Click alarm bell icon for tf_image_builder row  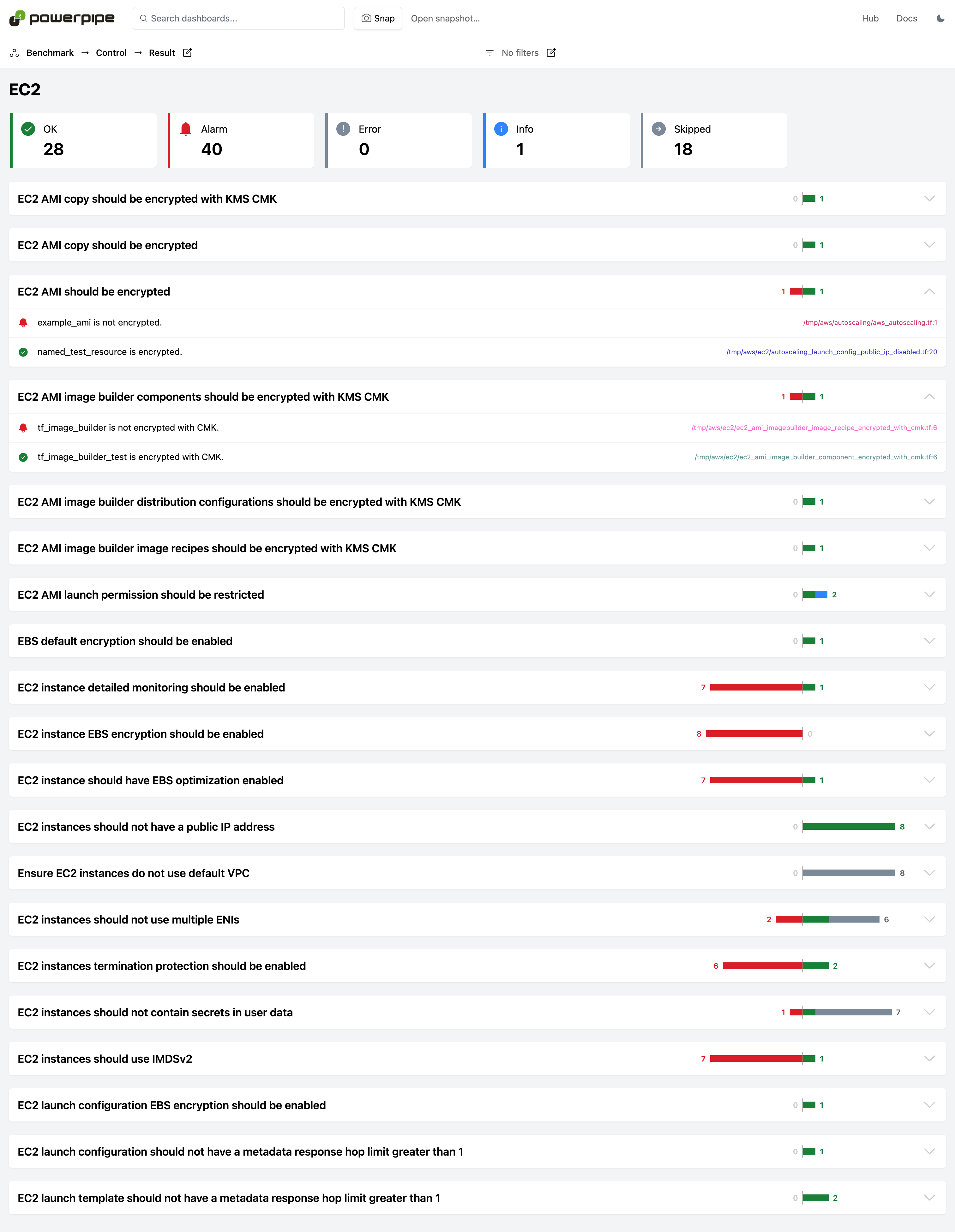23,428
